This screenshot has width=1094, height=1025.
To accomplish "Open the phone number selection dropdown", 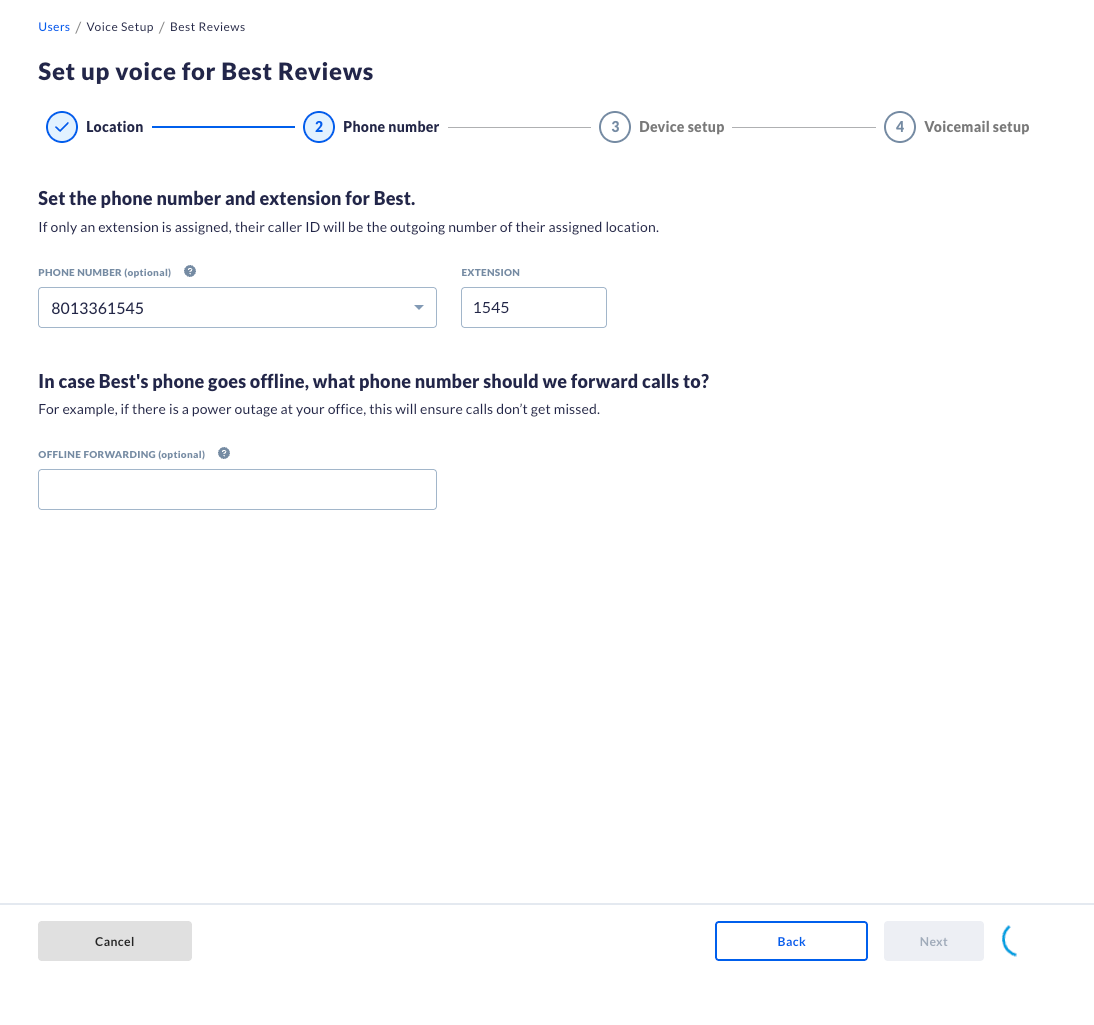I will 237,307.
